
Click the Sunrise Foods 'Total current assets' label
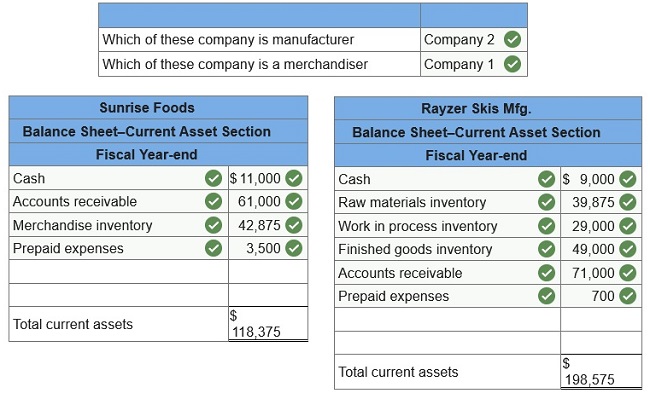73,324
